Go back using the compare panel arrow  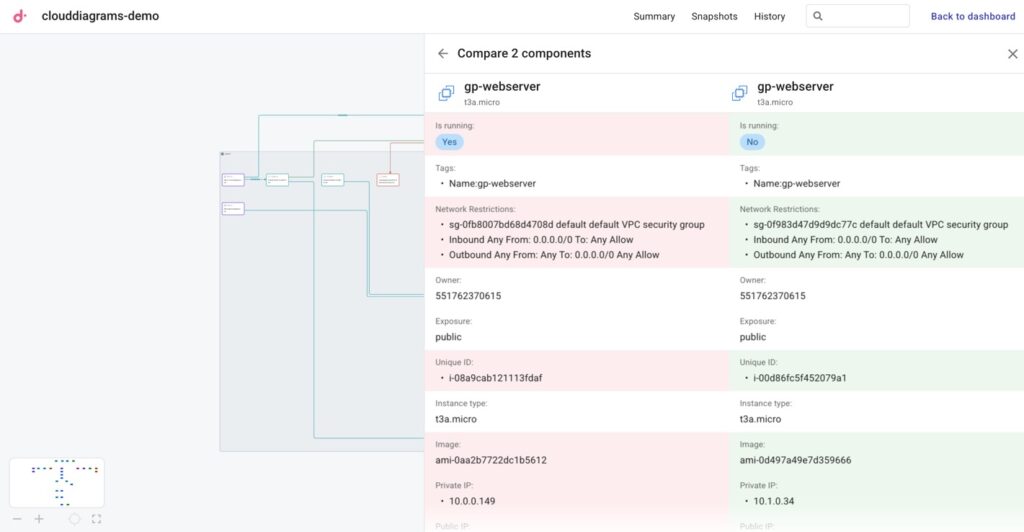tap(443, 54)
